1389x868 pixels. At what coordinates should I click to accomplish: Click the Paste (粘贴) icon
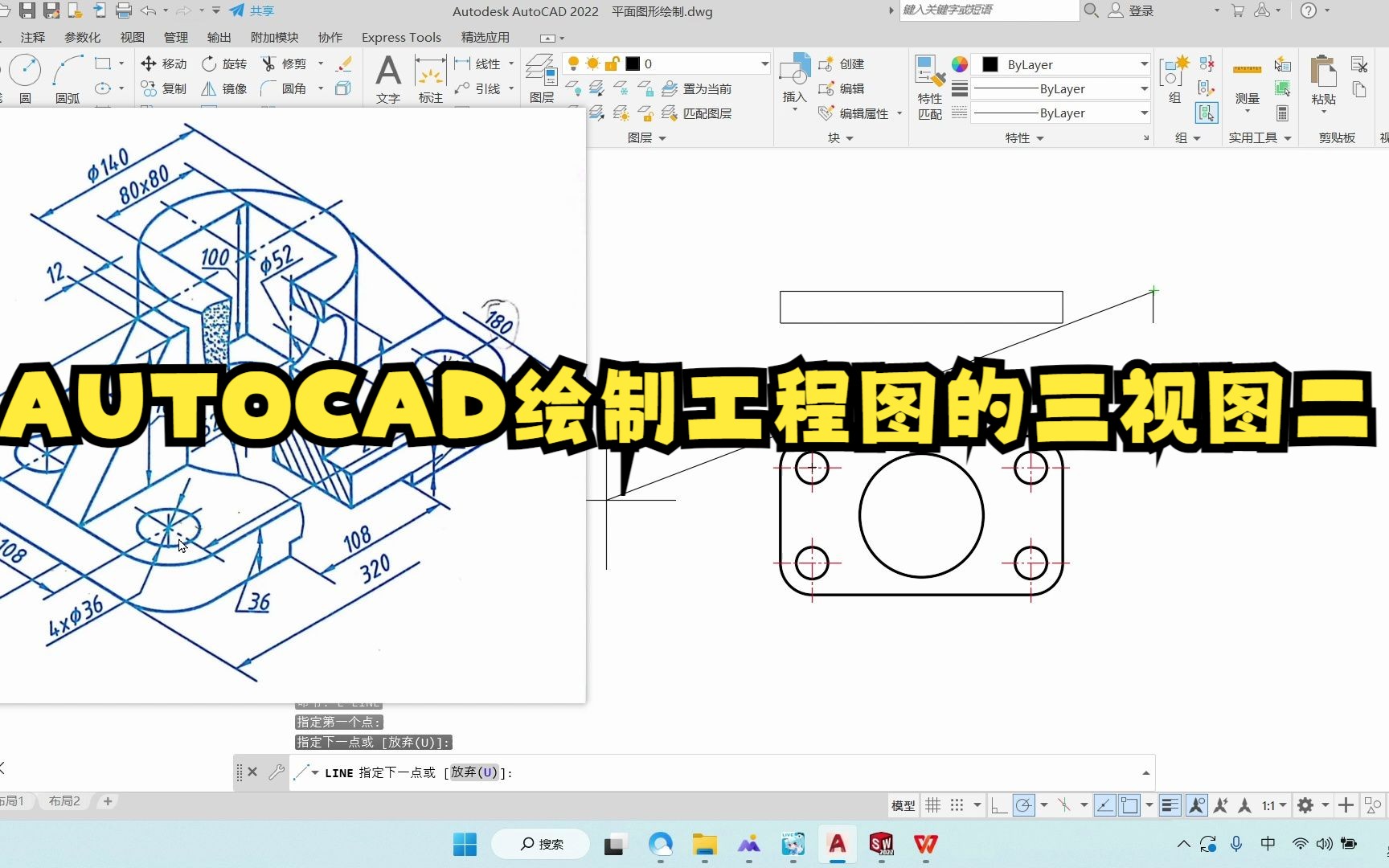[1323, 79]
